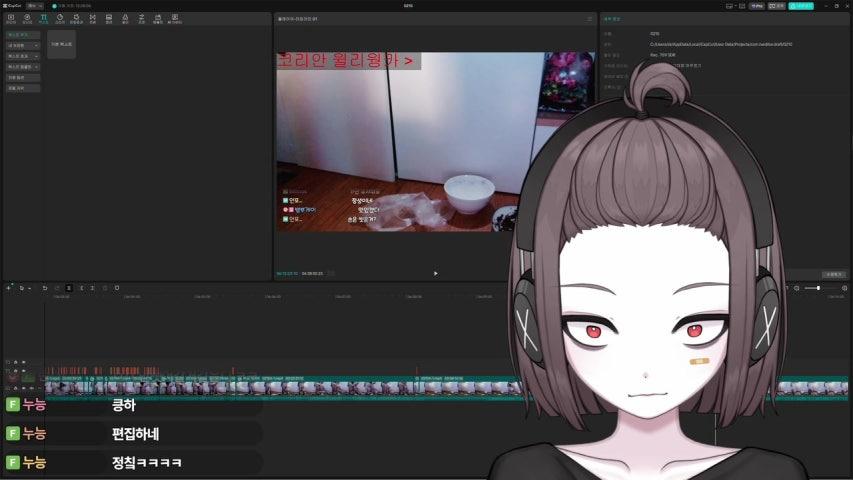
Task: Click the timeline zoom-out magnifier icon
Action: pos(796,288)
